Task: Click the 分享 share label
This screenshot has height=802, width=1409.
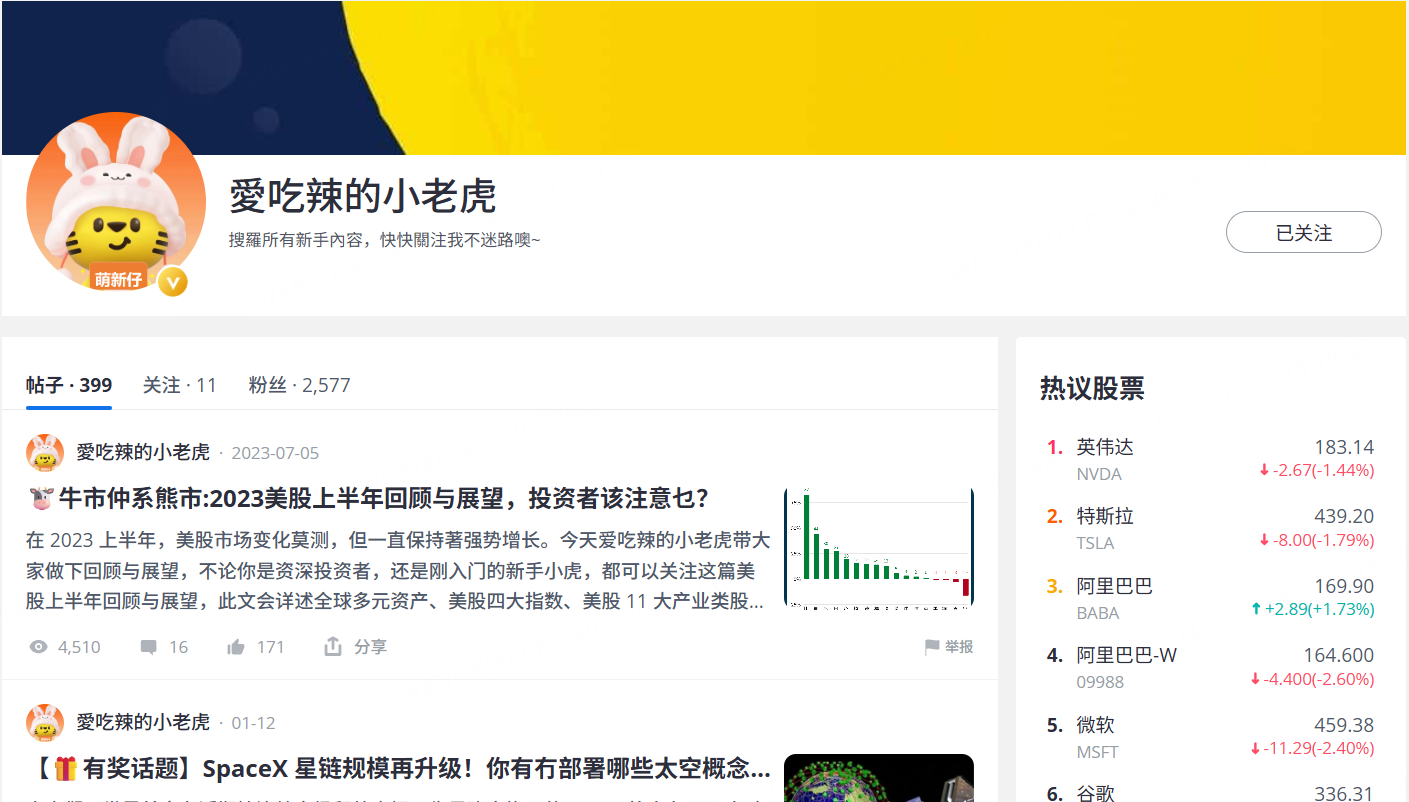Action: pos(370,647)
